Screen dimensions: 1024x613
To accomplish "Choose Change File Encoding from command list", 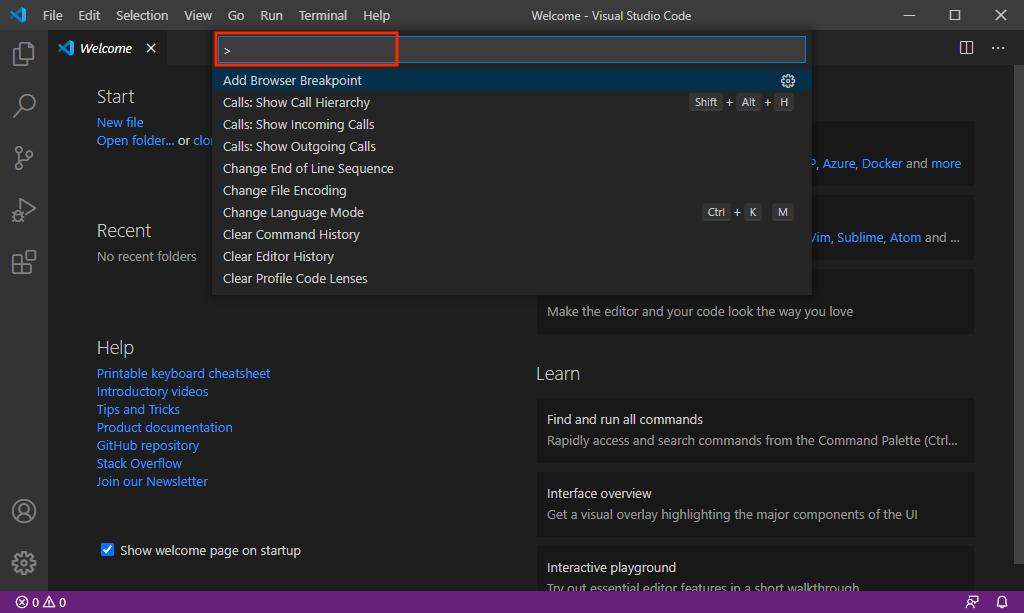I will click(x=284, y=191).
